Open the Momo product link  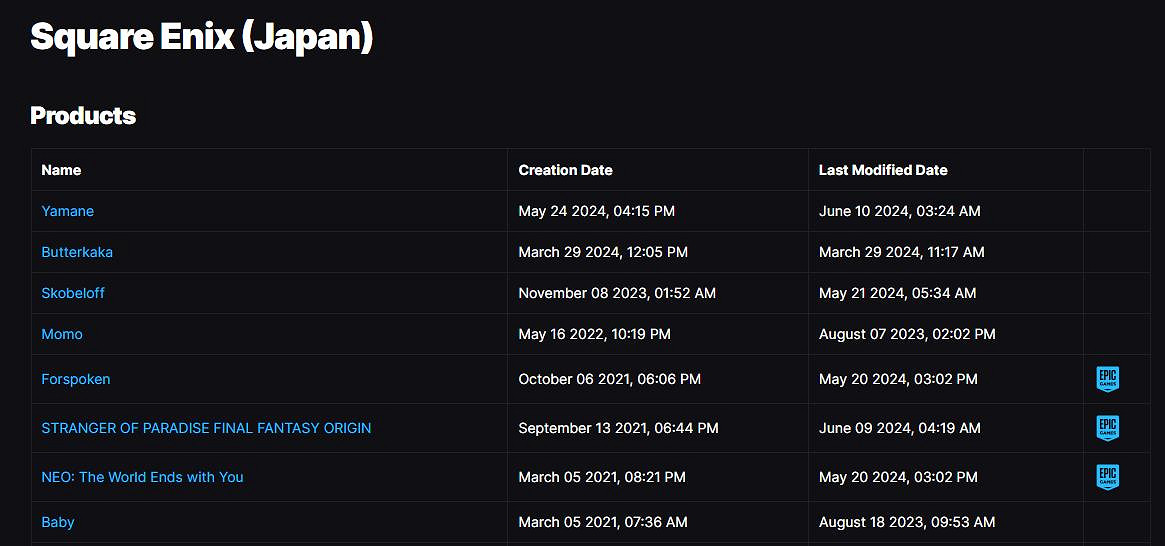[62, 334]
